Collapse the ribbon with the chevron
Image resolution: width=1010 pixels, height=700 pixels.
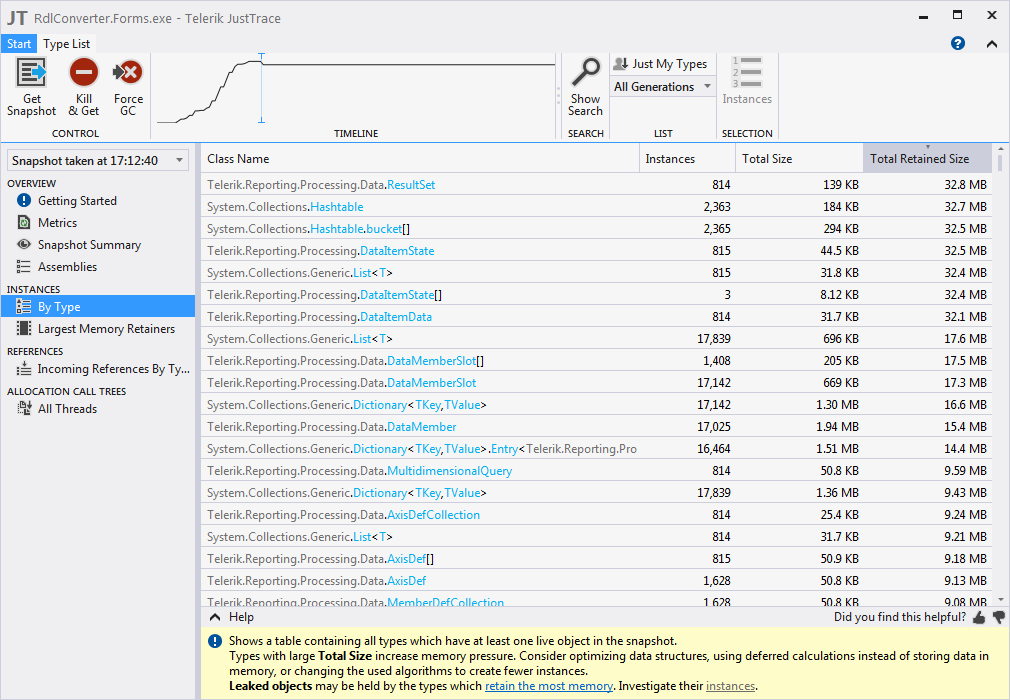[x=991, y=43]
